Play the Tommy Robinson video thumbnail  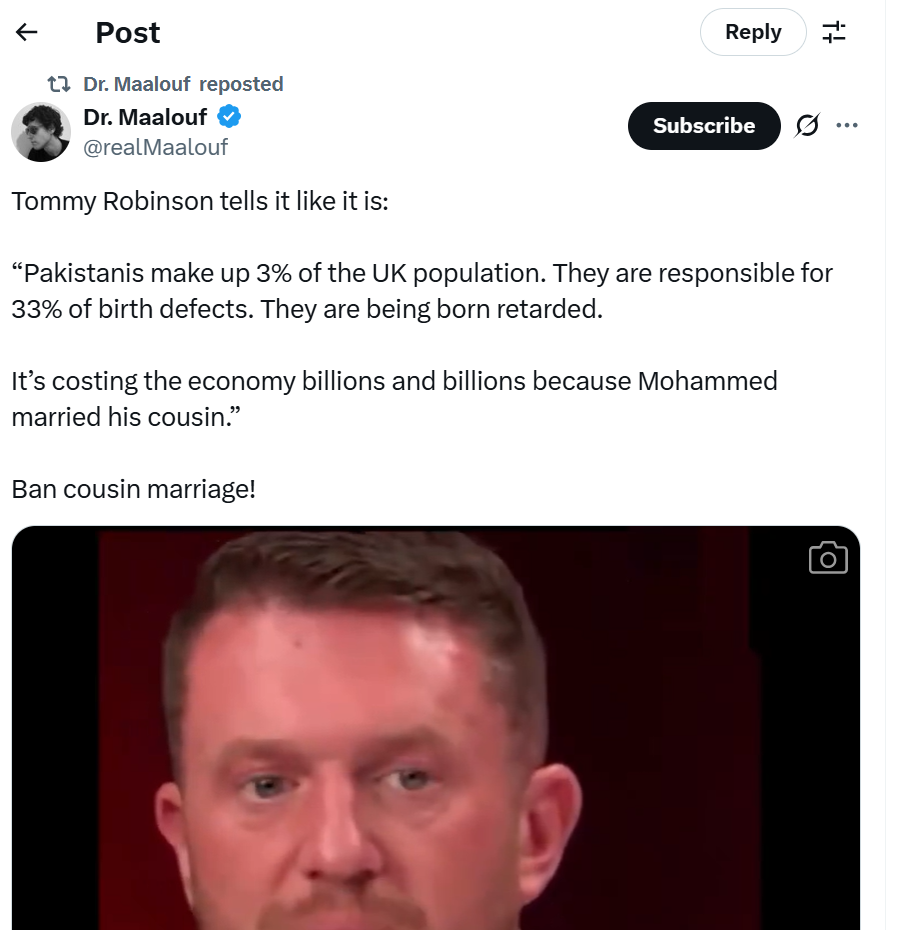[435, 730]
